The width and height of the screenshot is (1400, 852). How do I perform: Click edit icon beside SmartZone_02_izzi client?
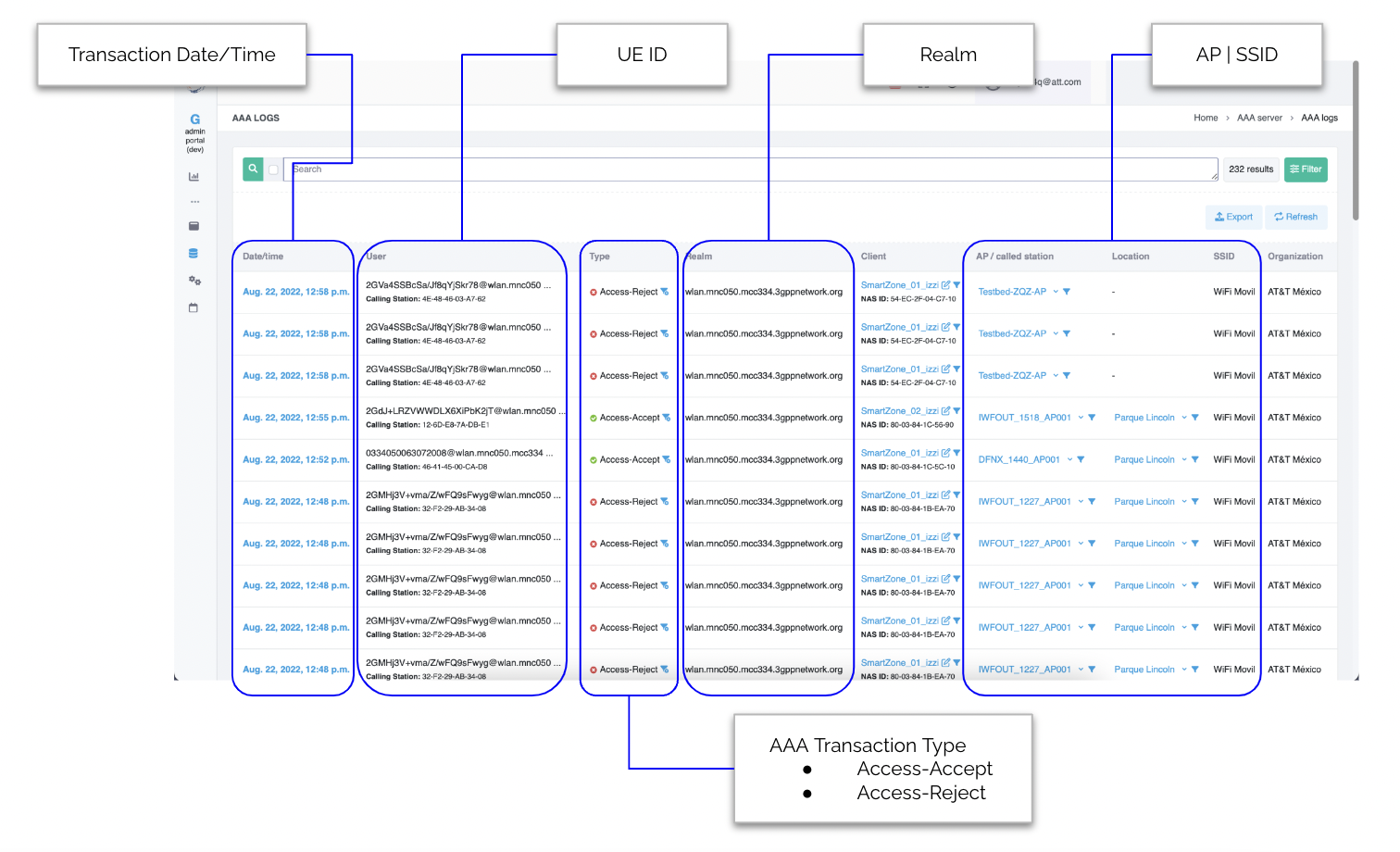point(945,411)
